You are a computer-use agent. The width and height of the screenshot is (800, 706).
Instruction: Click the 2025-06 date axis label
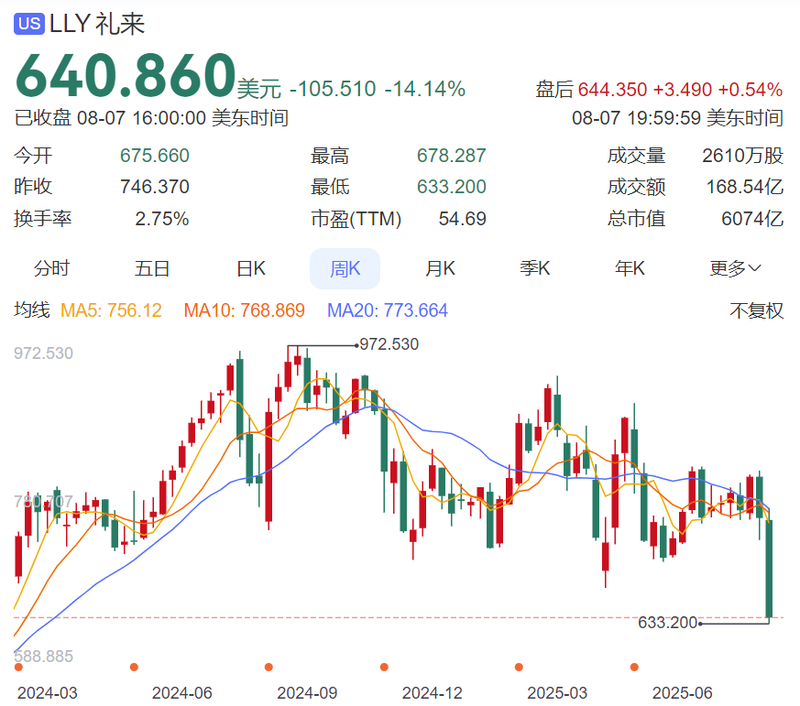682,693
